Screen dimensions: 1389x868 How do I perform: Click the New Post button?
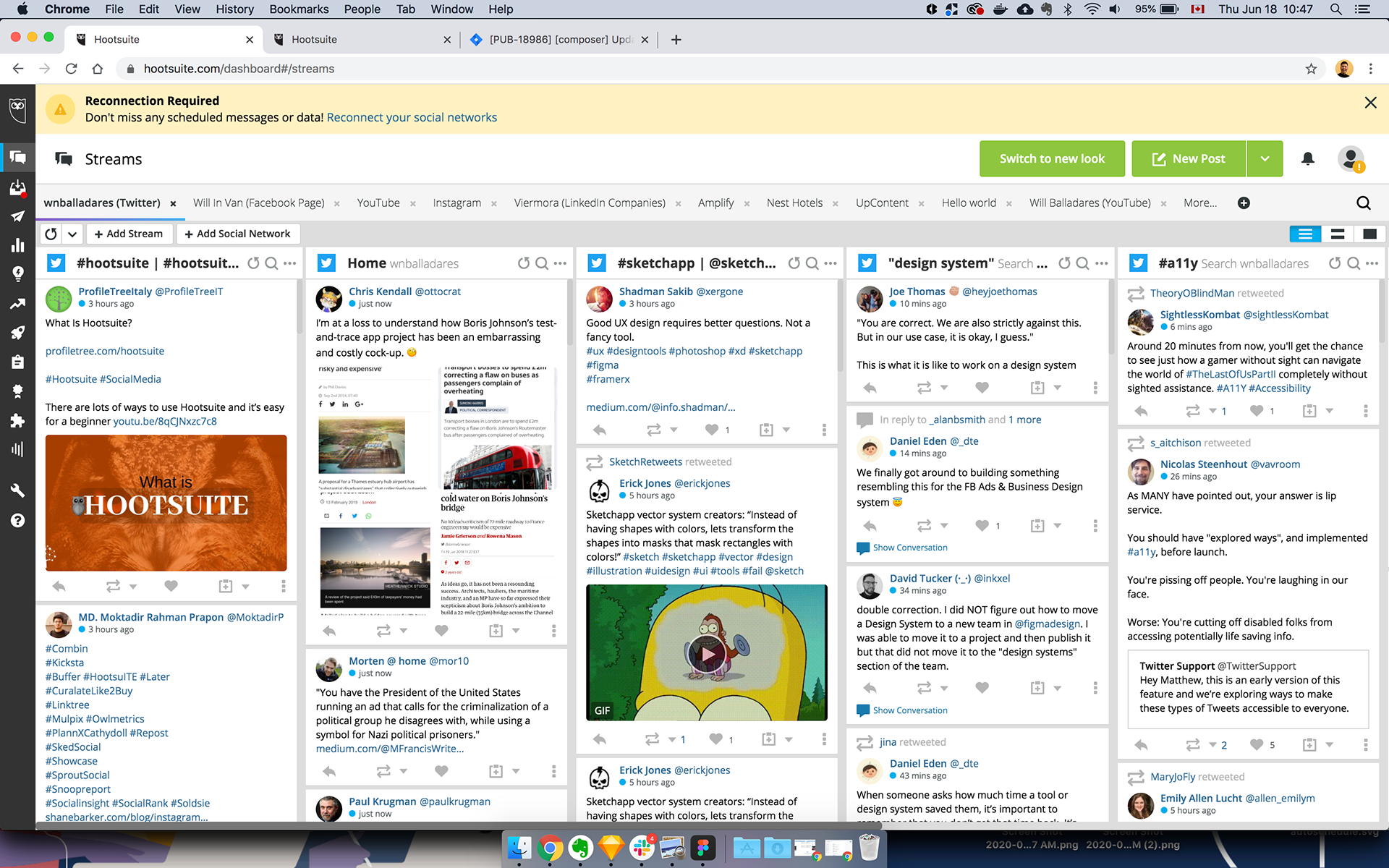1189,158
